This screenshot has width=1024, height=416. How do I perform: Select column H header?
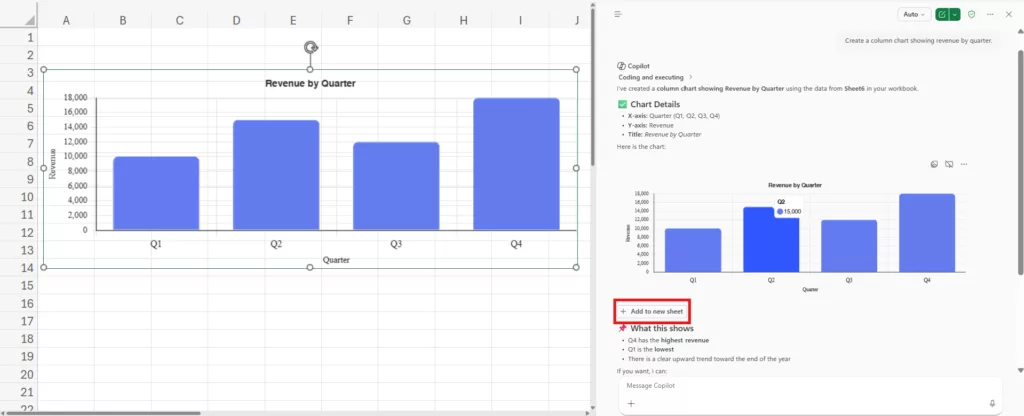[464, 21]
